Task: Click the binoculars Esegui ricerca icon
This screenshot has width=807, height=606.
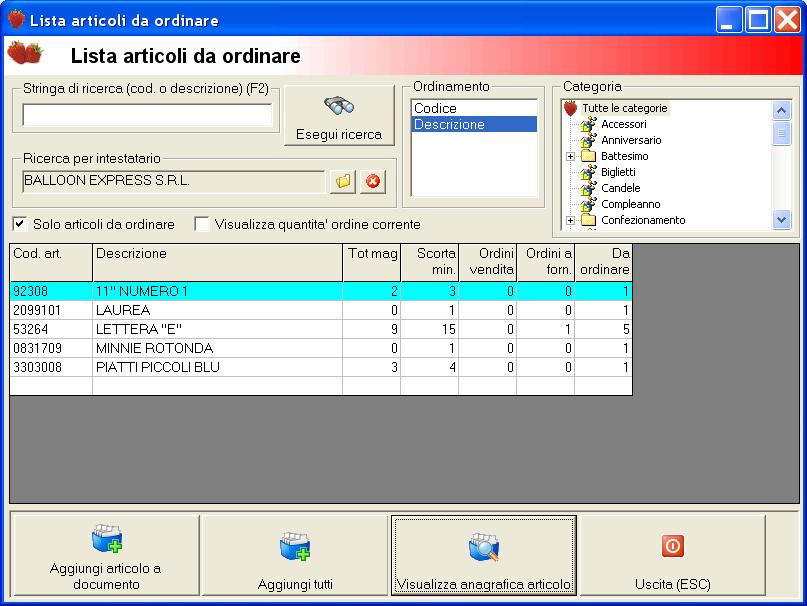Action: 339,106
